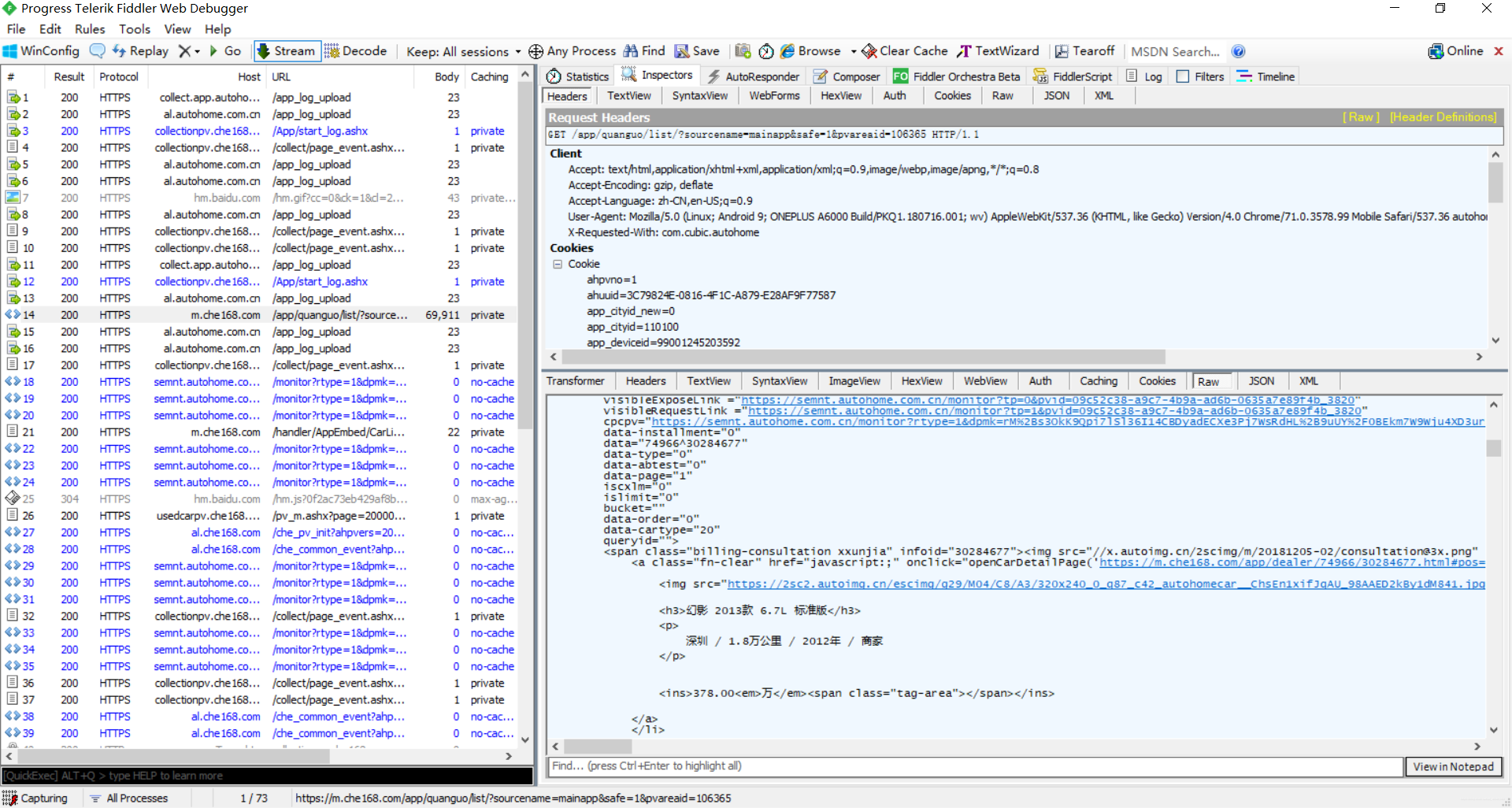1512x808 pixels.
Task: Click the session 21 document icon
Action: tap(13, 432)
